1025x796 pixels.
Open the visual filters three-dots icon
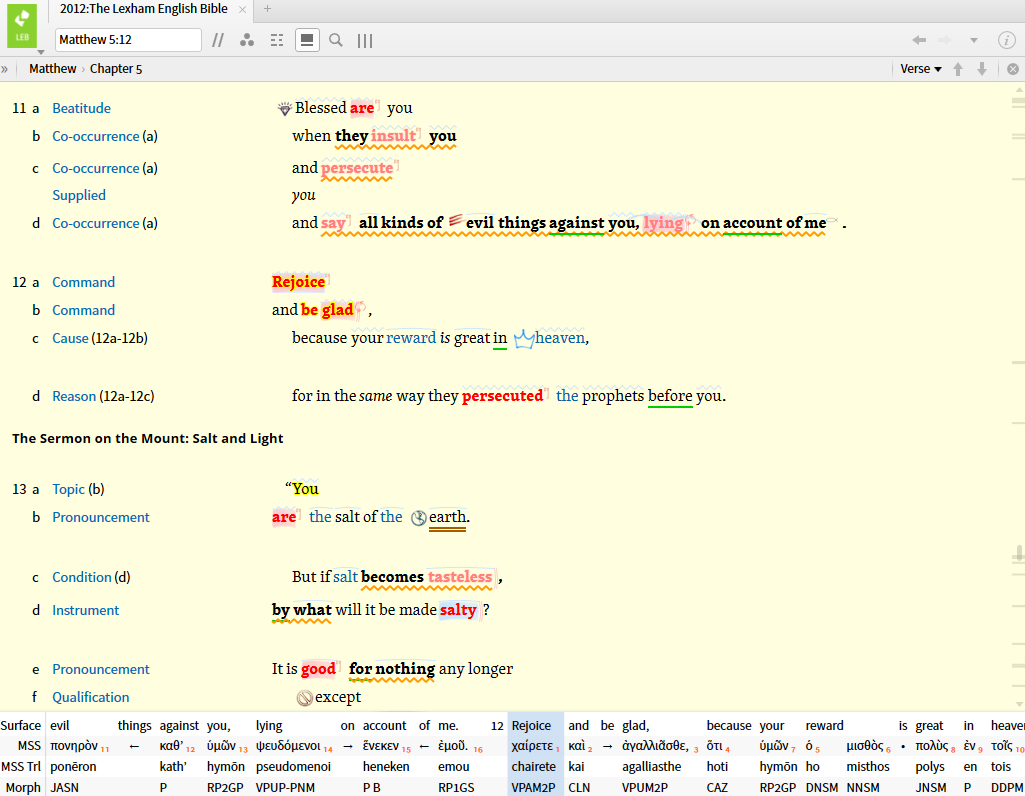[x=247, y=41]
